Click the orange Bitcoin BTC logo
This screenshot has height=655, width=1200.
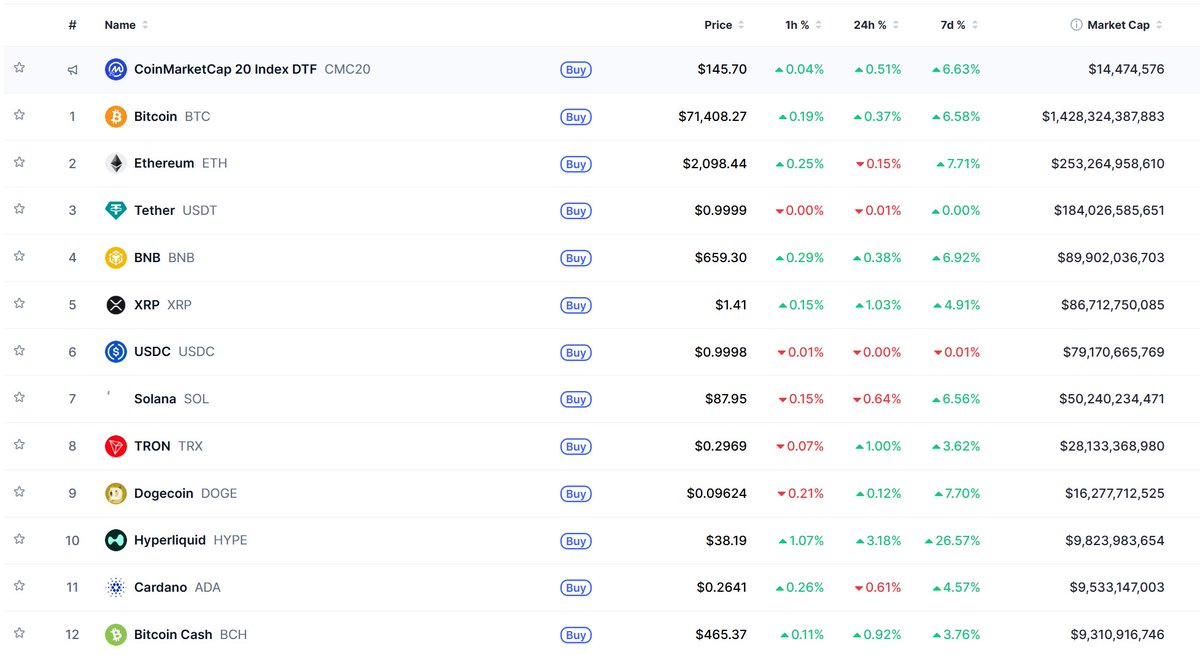[x=116, y=117]
